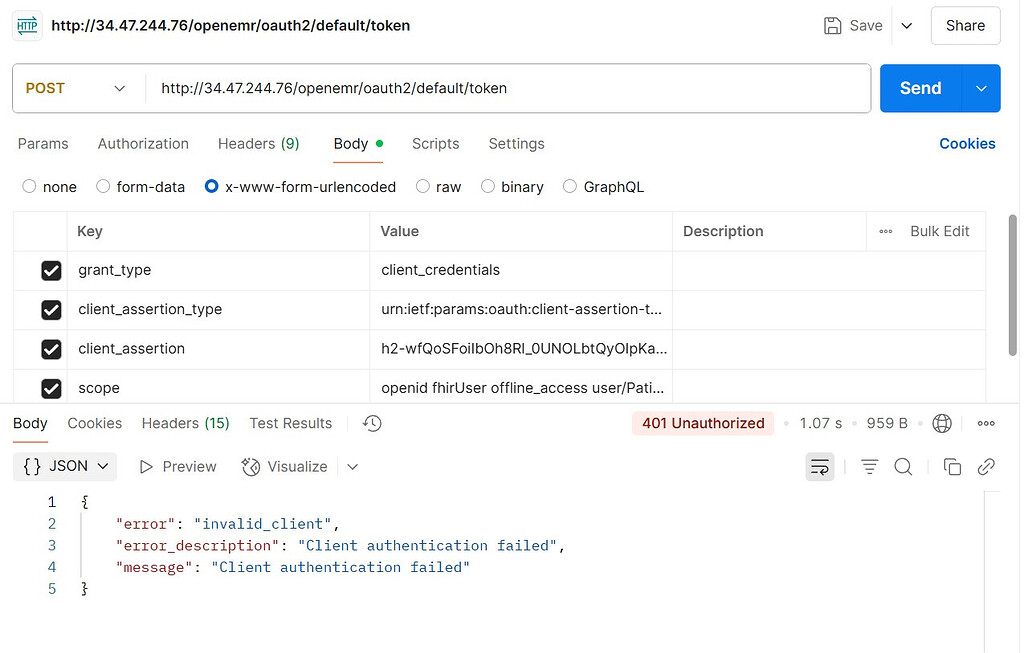Search within the response body
This screenshot has width=1024, height=653.
(x=901, y=466)
